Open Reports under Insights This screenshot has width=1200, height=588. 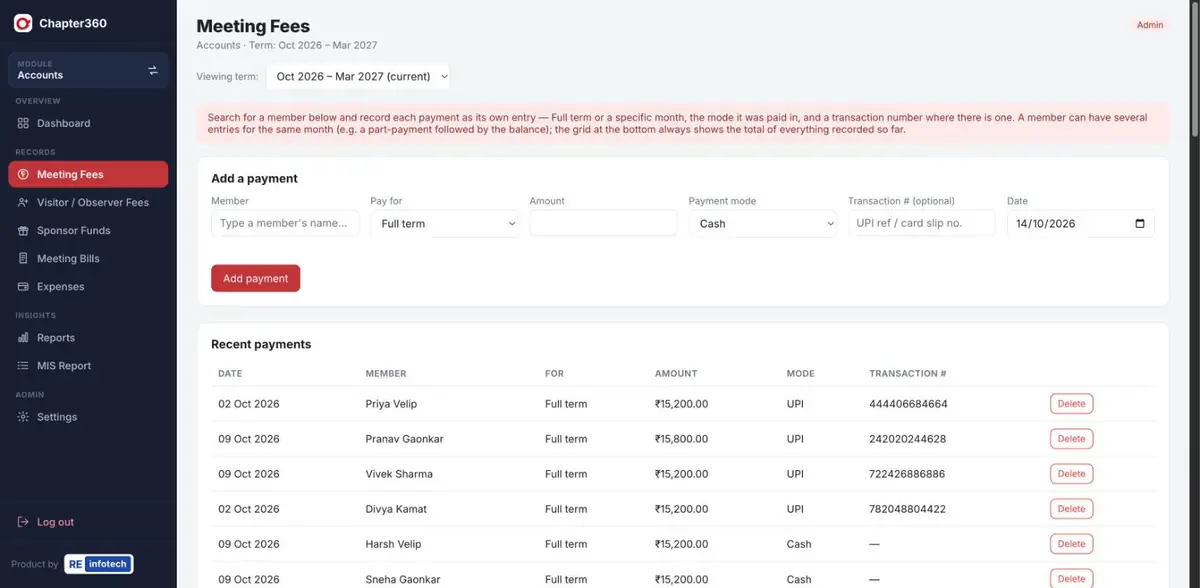click(88, 338)
